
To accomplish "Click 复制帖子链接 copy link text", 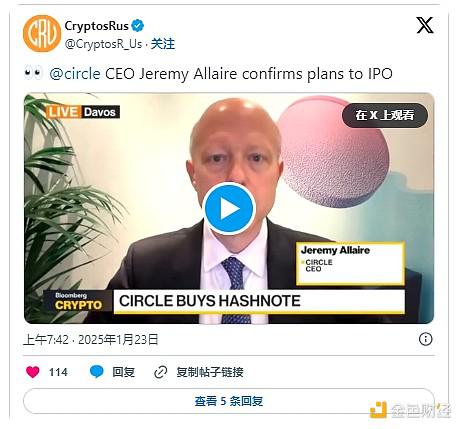I will pyautogui.click(x=210, y=372).
